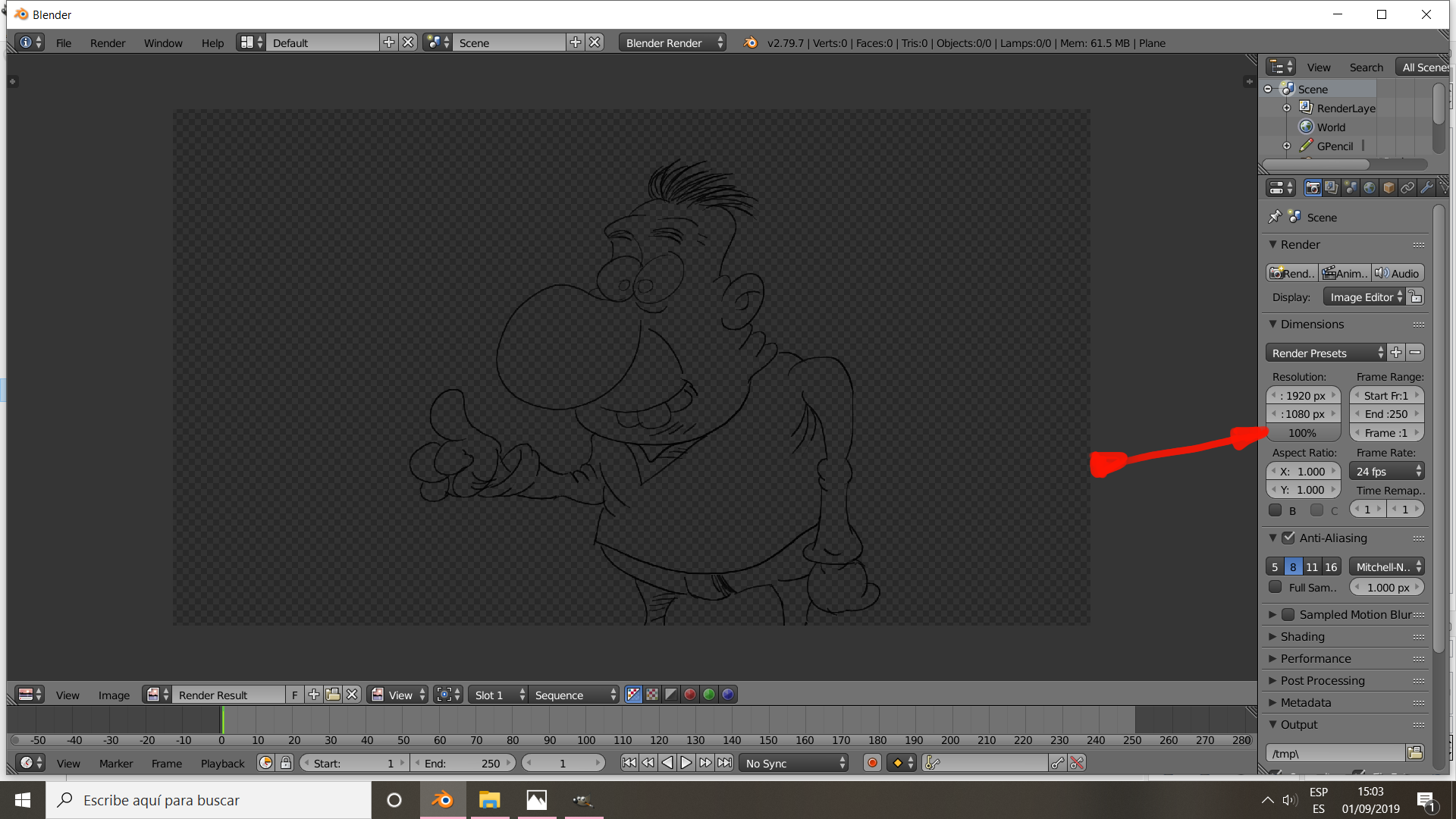Viewport: 1456px width, 819px height.
Task: Enable the Full Sample checkbox
Action: [x=1276, y=587]
